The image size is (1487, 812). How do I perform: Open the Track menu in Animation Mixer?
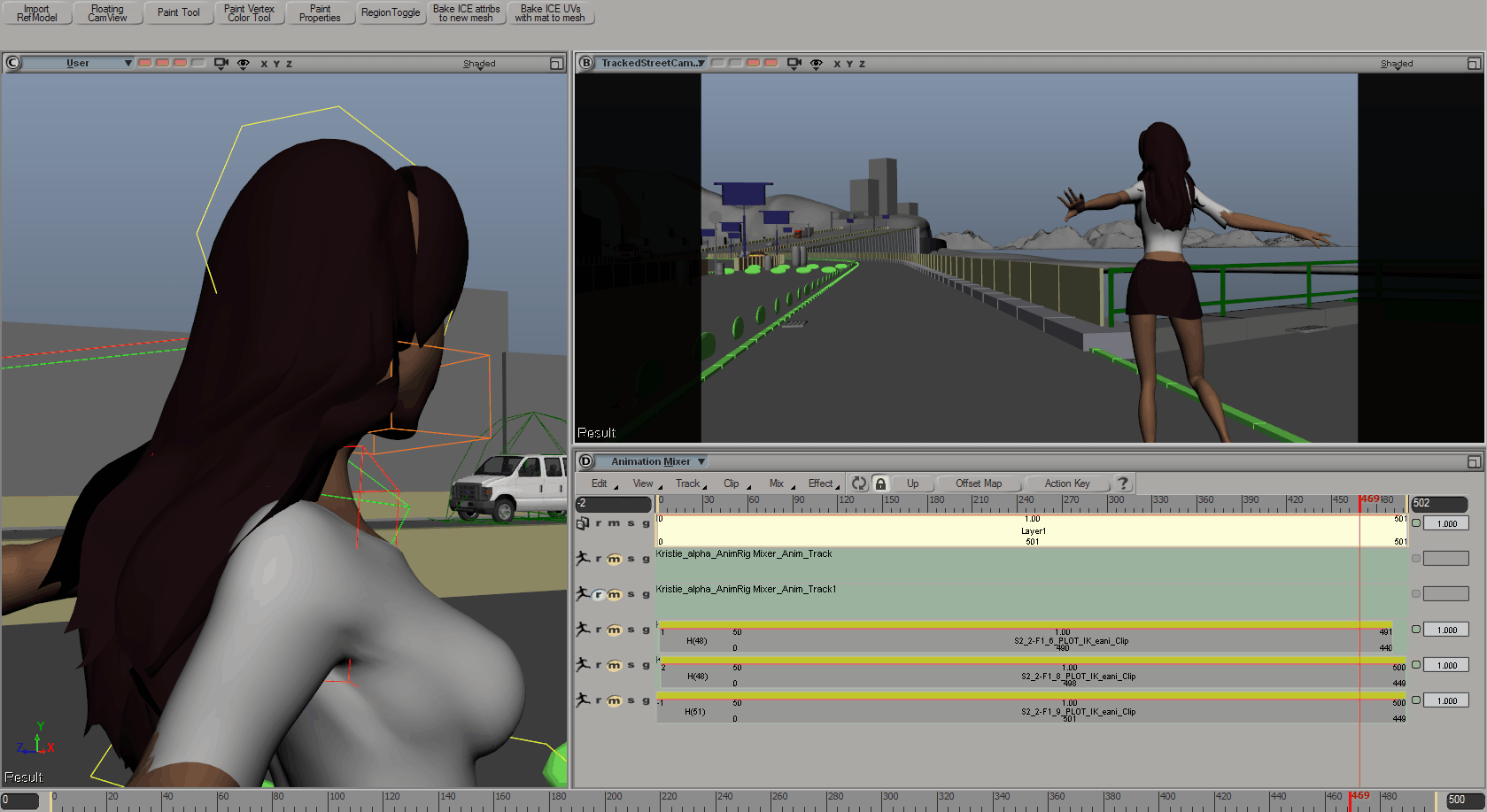(x=691, y=483)
